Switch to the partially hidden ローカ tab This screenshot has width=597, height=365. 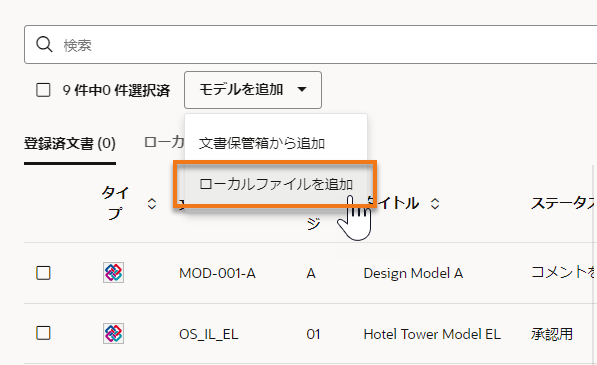[164, 143]
